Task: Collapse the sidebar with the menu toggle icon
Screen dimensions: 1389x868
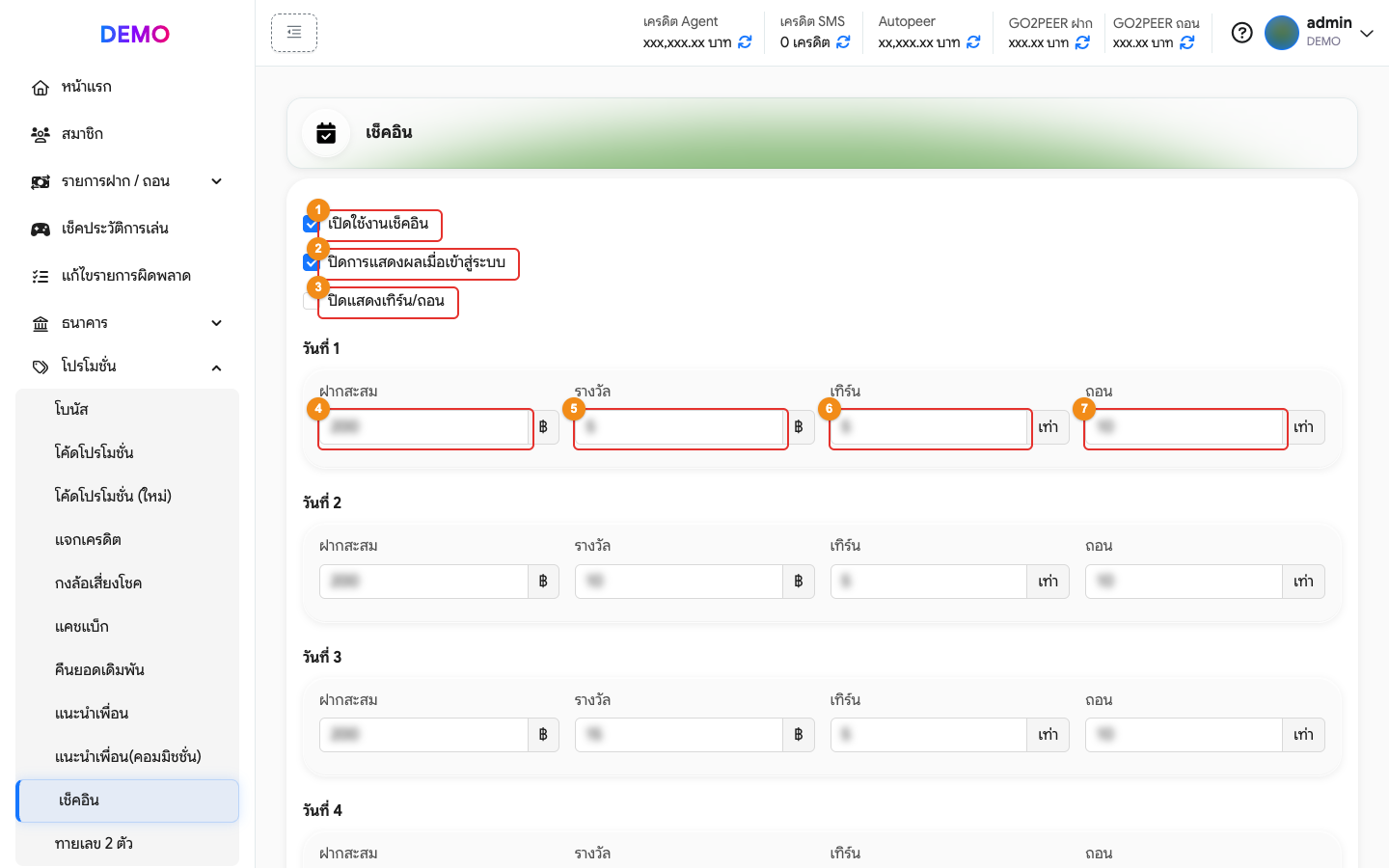Action: [x=294, y=33]
